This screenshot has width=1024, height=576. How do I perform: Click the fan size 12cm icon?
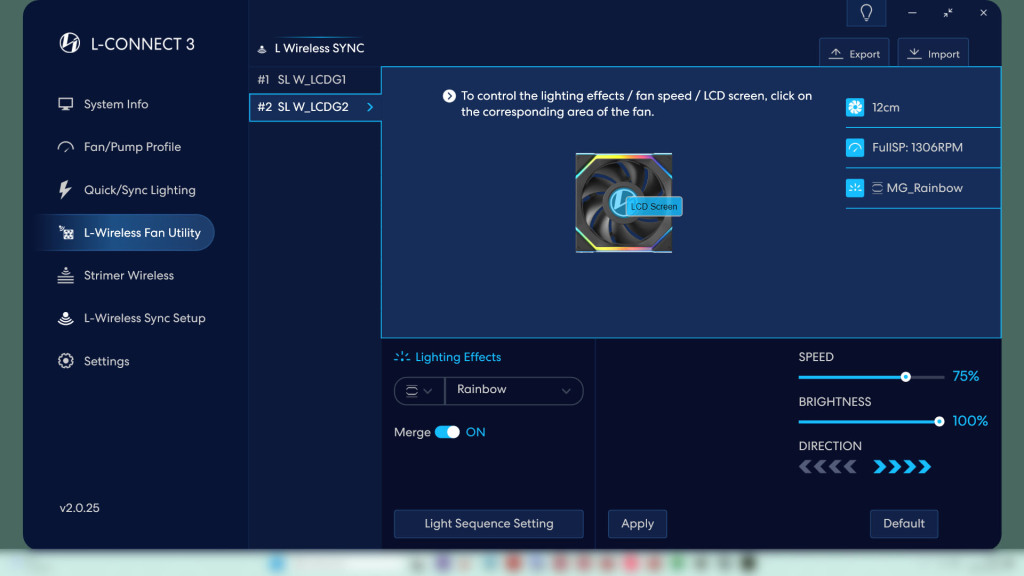[x=855, y=107]
